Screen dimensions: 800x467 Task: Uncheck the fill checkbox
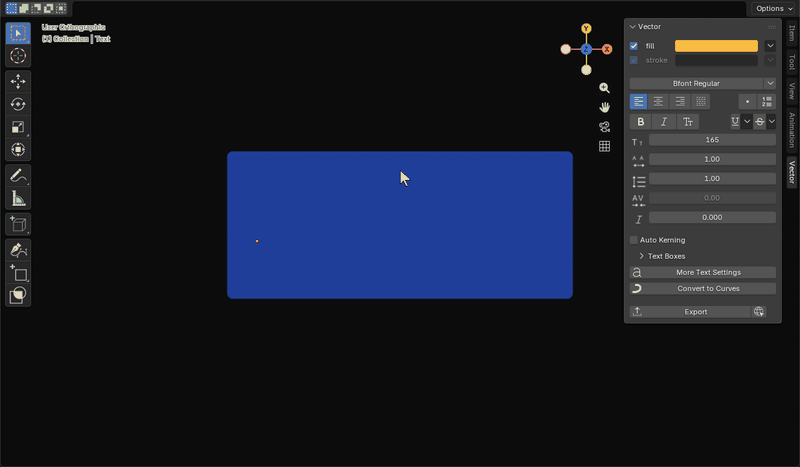pos(634,46)
